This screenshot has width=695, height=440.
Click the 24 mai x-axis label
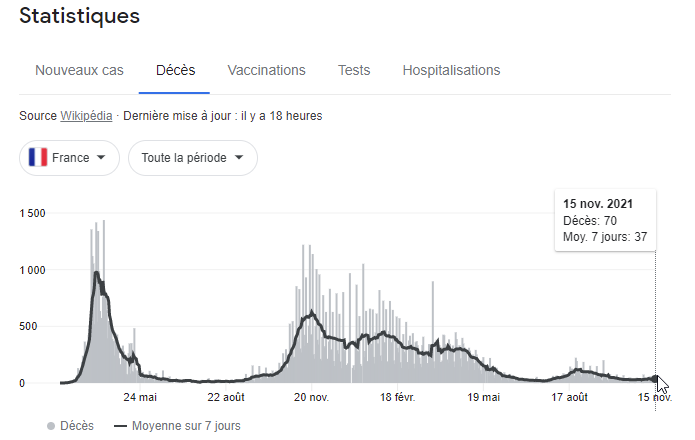[x=141, y=397]
